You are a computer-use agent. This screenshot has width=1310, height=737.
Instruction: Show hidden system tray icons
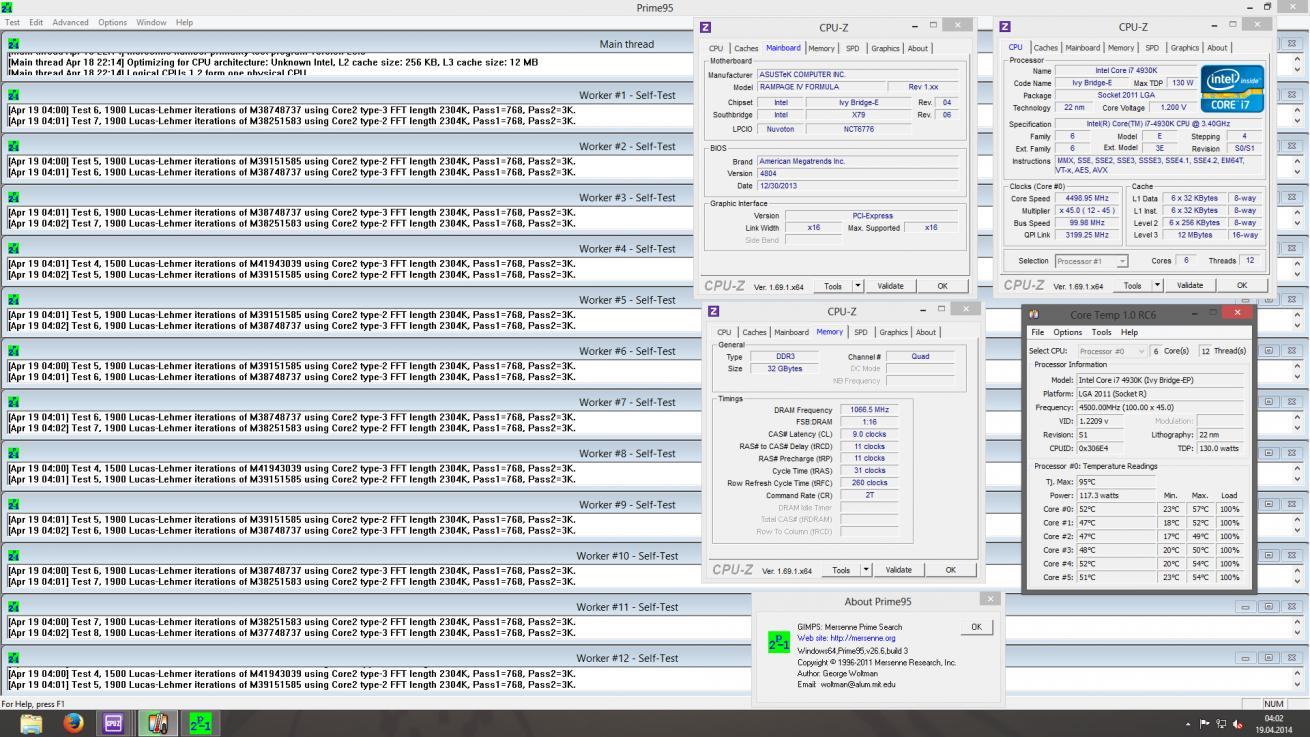coord(1188,724)
